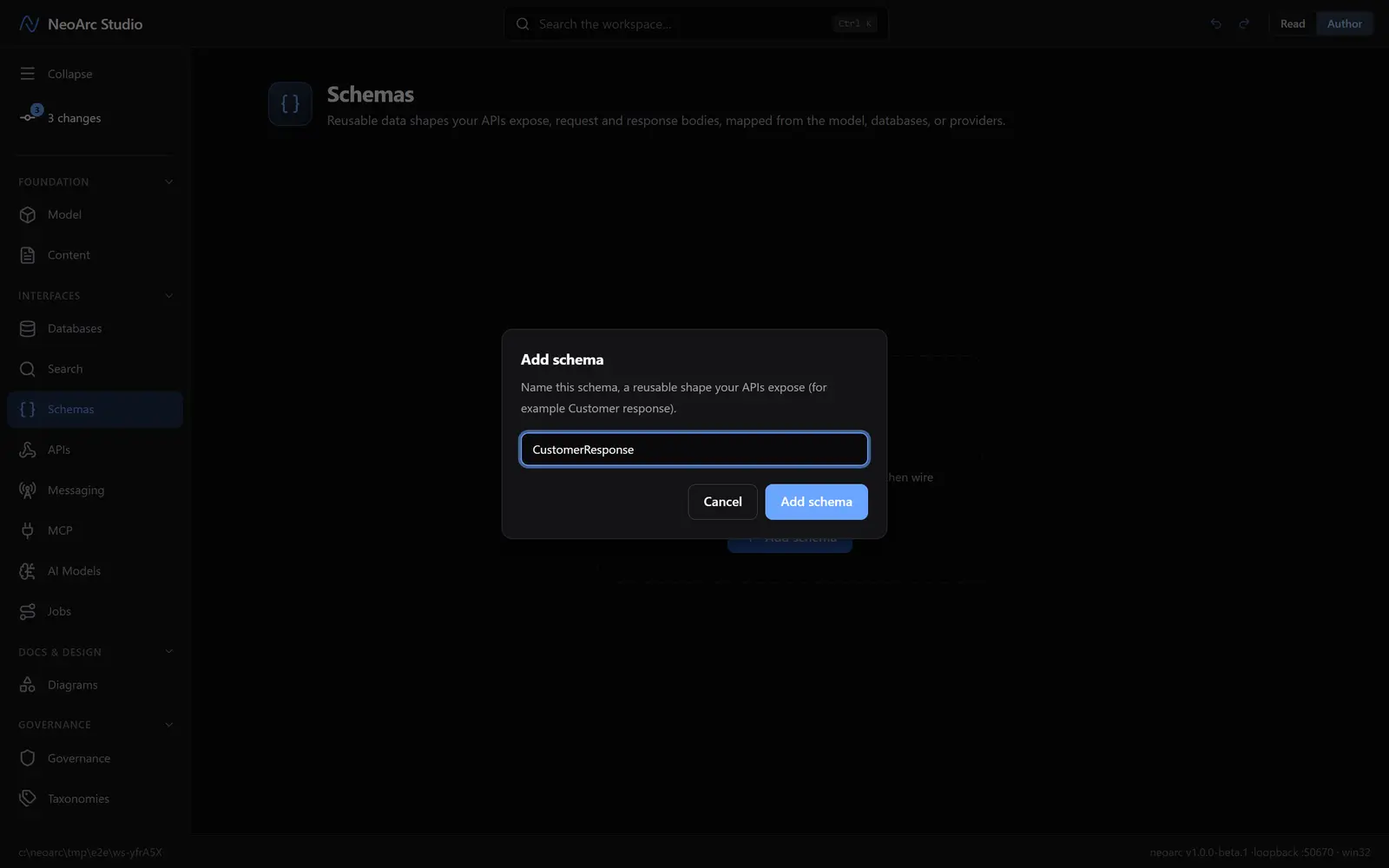Click the Collapse label in sidebar
This screenshot has height=868, width=1389.
pos(69,74)
